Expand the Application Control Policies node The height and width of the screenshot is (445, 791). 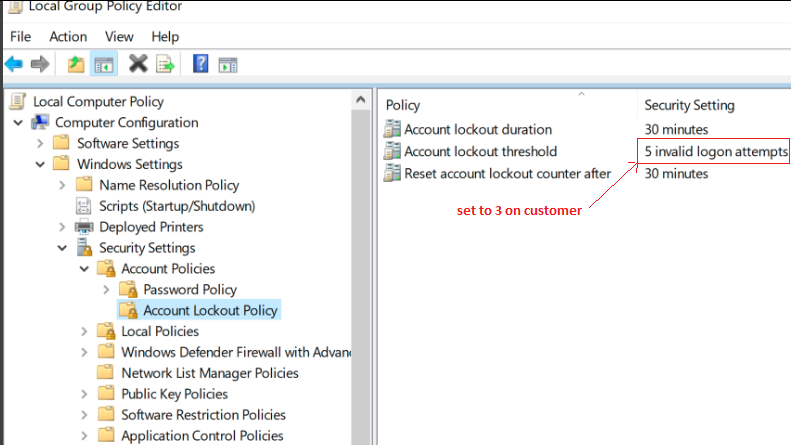coord(84,436)
